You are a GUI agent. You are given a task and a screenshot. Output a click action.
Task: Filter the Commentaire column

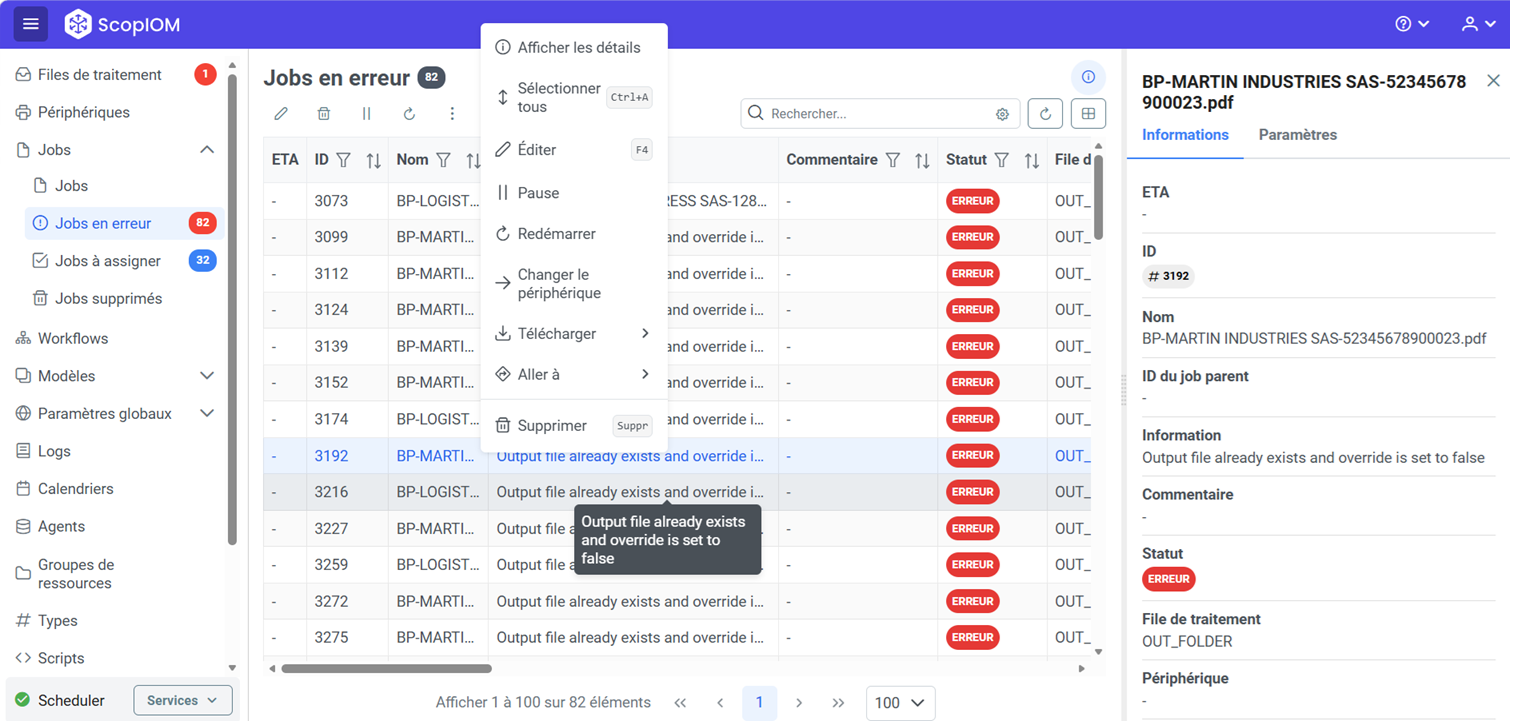893,160
